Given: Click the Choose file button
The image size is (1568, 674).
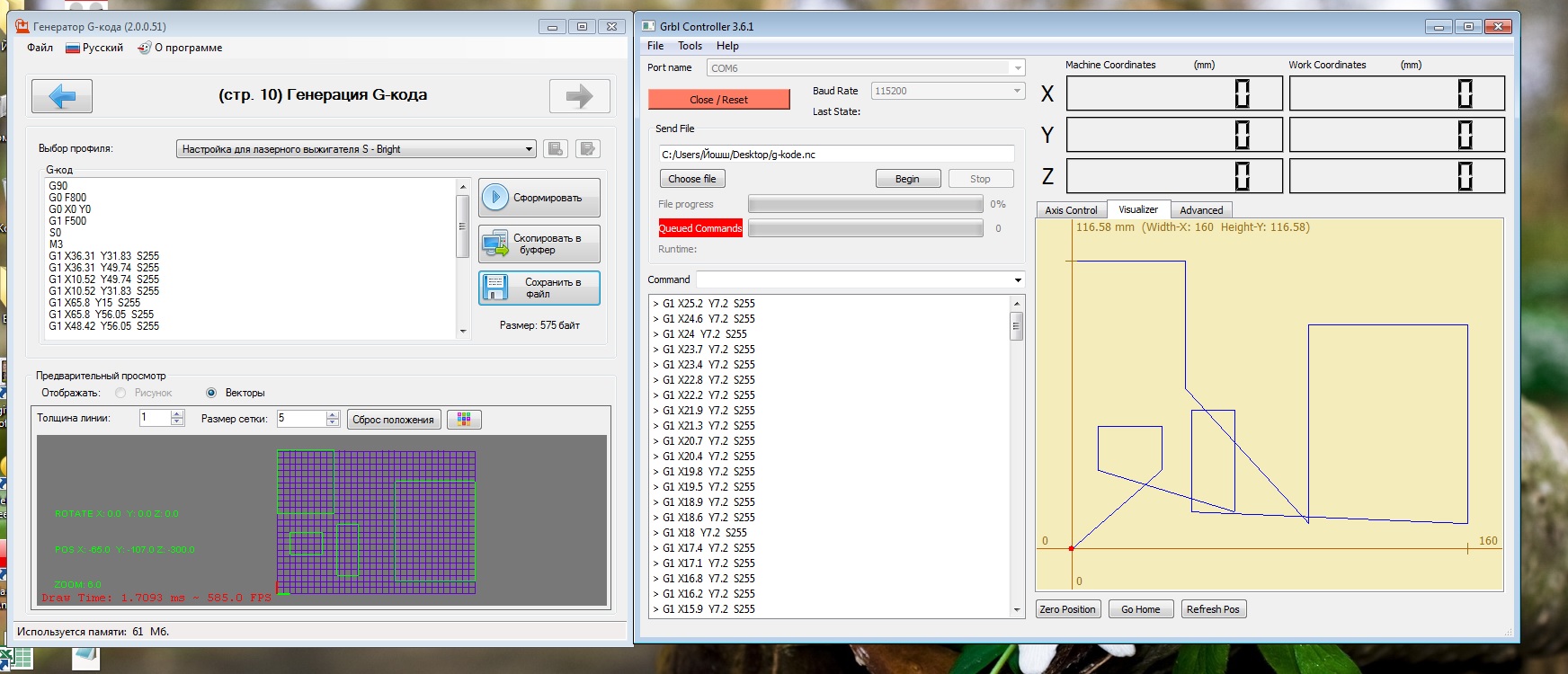Looking at the screenshot, I should coord(692,179).
